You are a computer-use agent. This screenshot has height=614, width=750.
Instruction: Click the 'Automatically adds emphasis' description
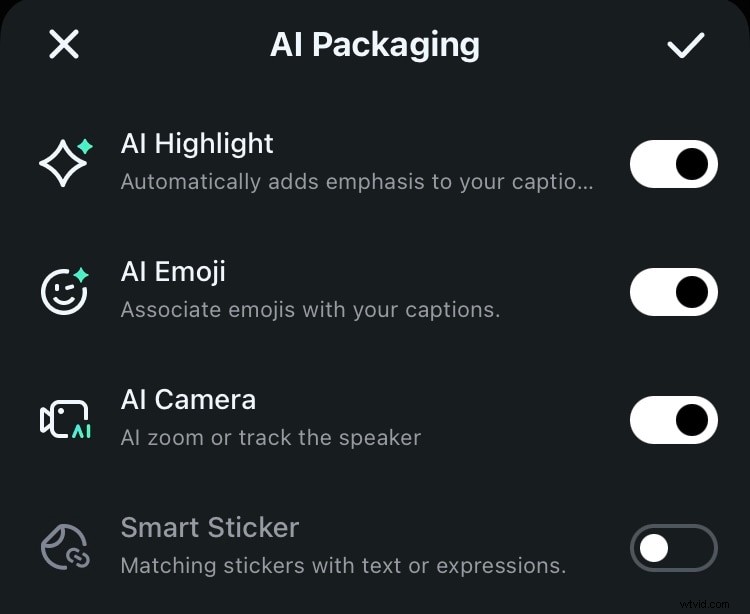click(357, 182)
